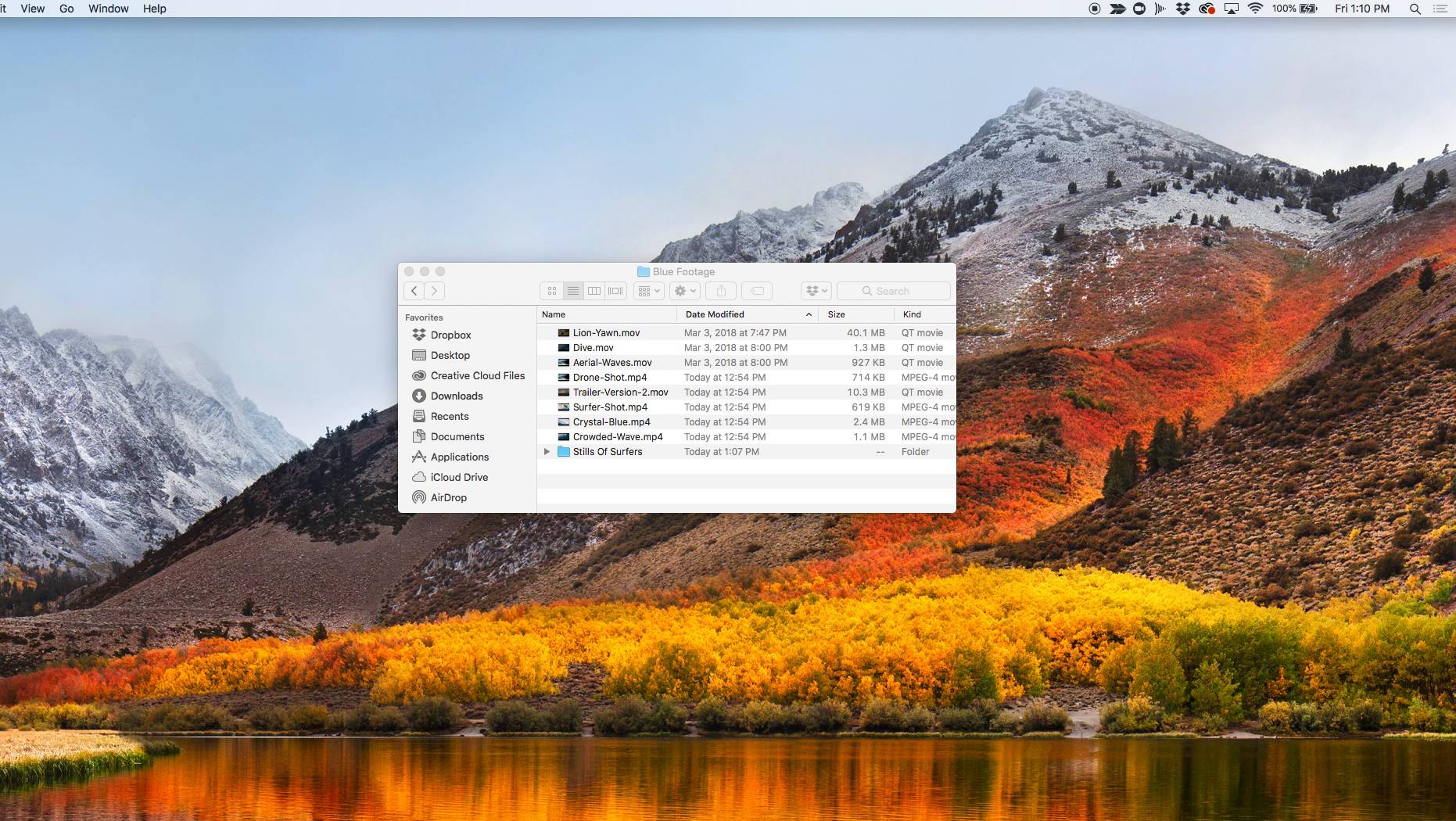Image resolution: width=1456 pixels, height=821 pixels.
Task: Sort files by Size column header
Action: pos(836,314)
